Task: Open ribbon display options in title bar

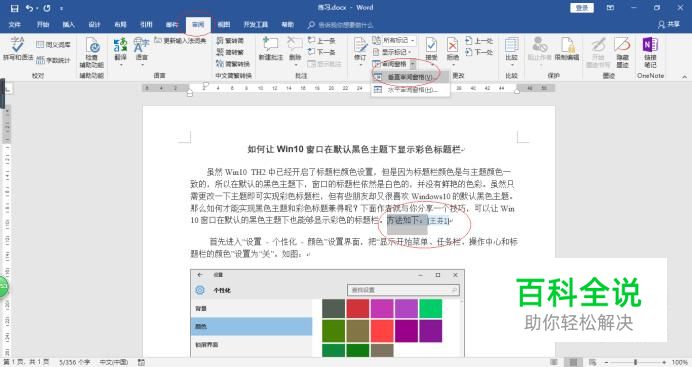Action: 610,8
